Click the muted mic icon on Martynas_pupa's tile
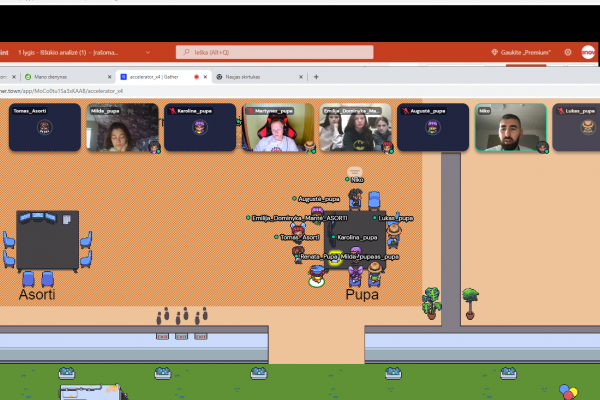This screenshot has height=400, width=600. click(250, 111)
